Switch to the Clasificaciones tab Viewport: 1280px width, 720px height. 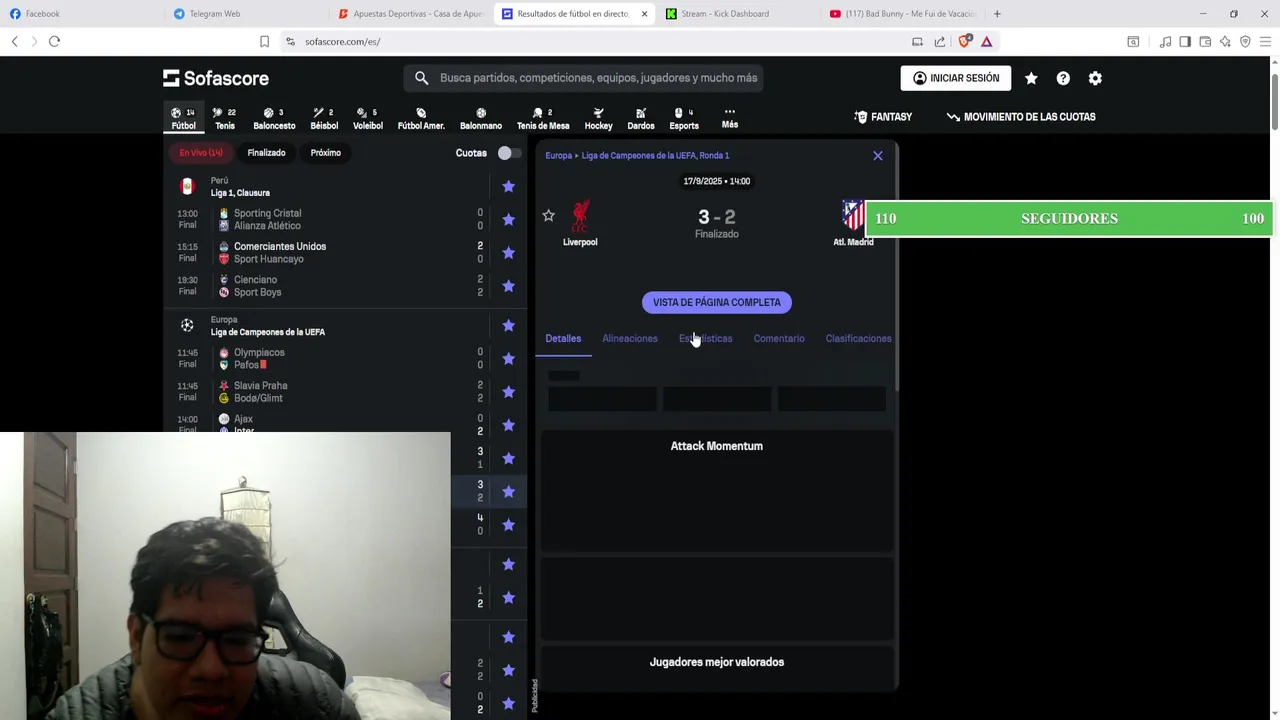click(858, 338)
